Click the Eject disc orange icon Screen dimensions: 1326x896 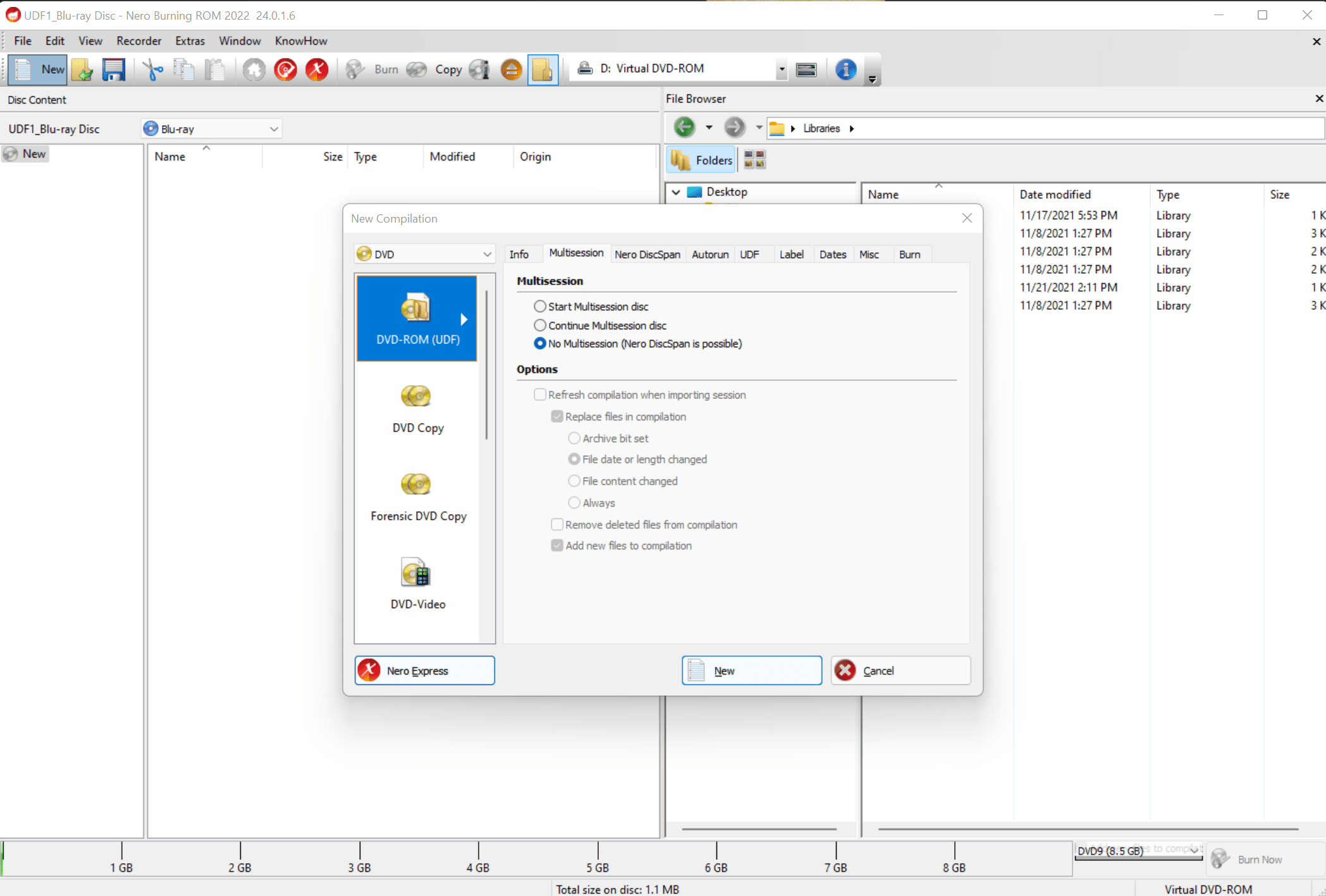tap(511, 70)
